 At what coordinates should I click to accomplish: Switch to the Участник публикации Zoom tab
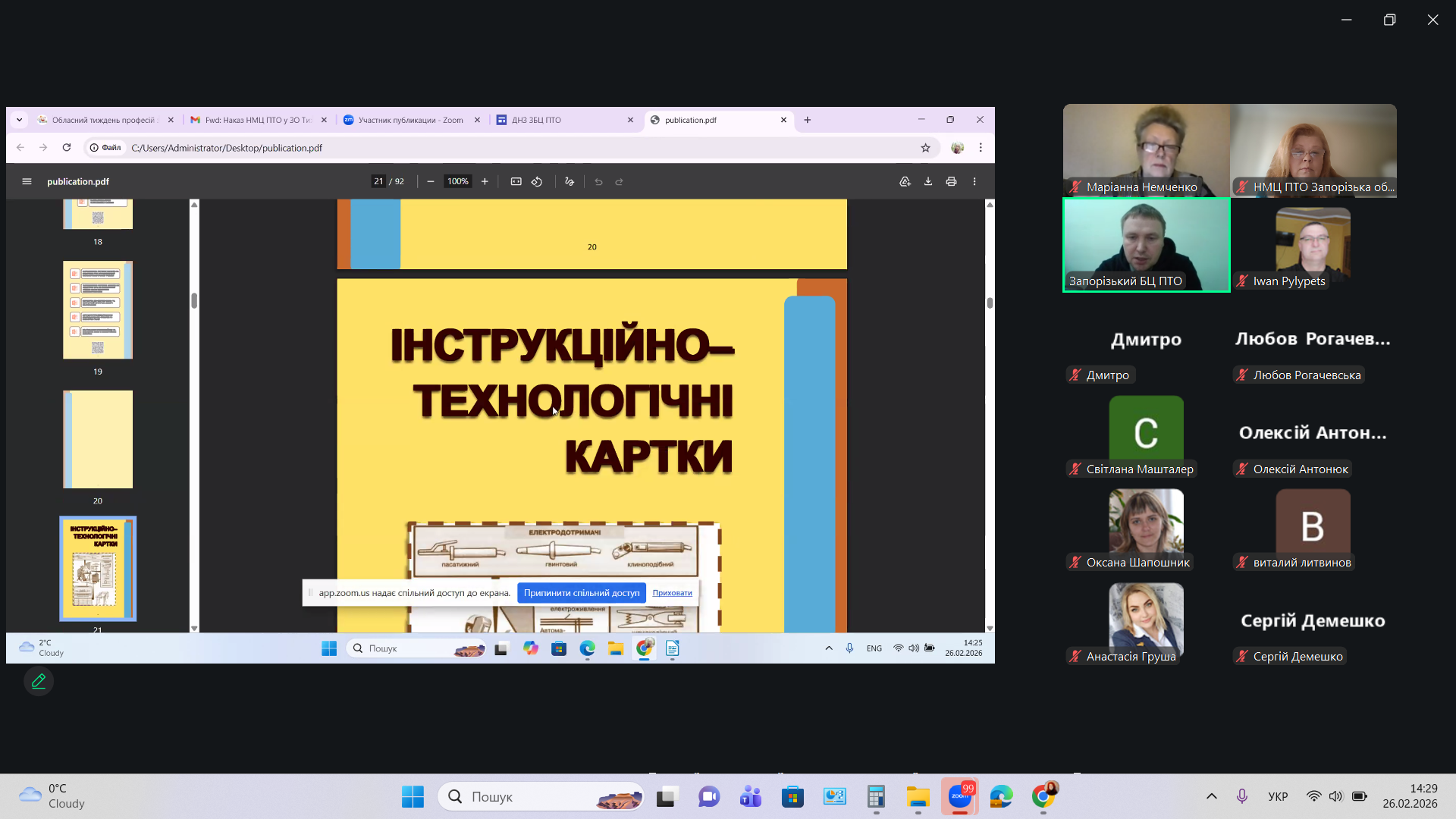coord(409,120)
